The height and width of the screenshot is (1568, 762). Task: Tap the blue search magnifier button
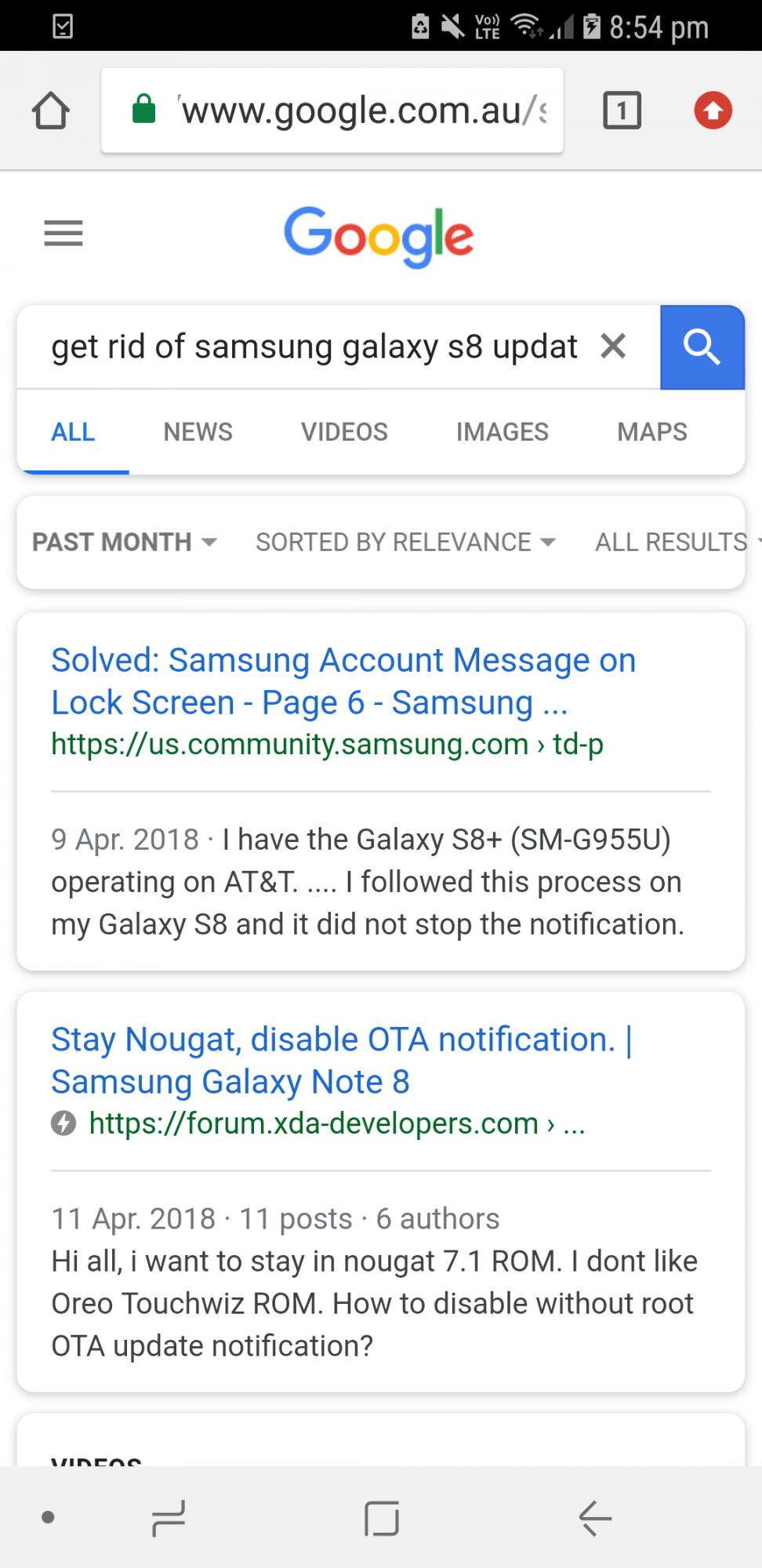(x=702, y=347)
